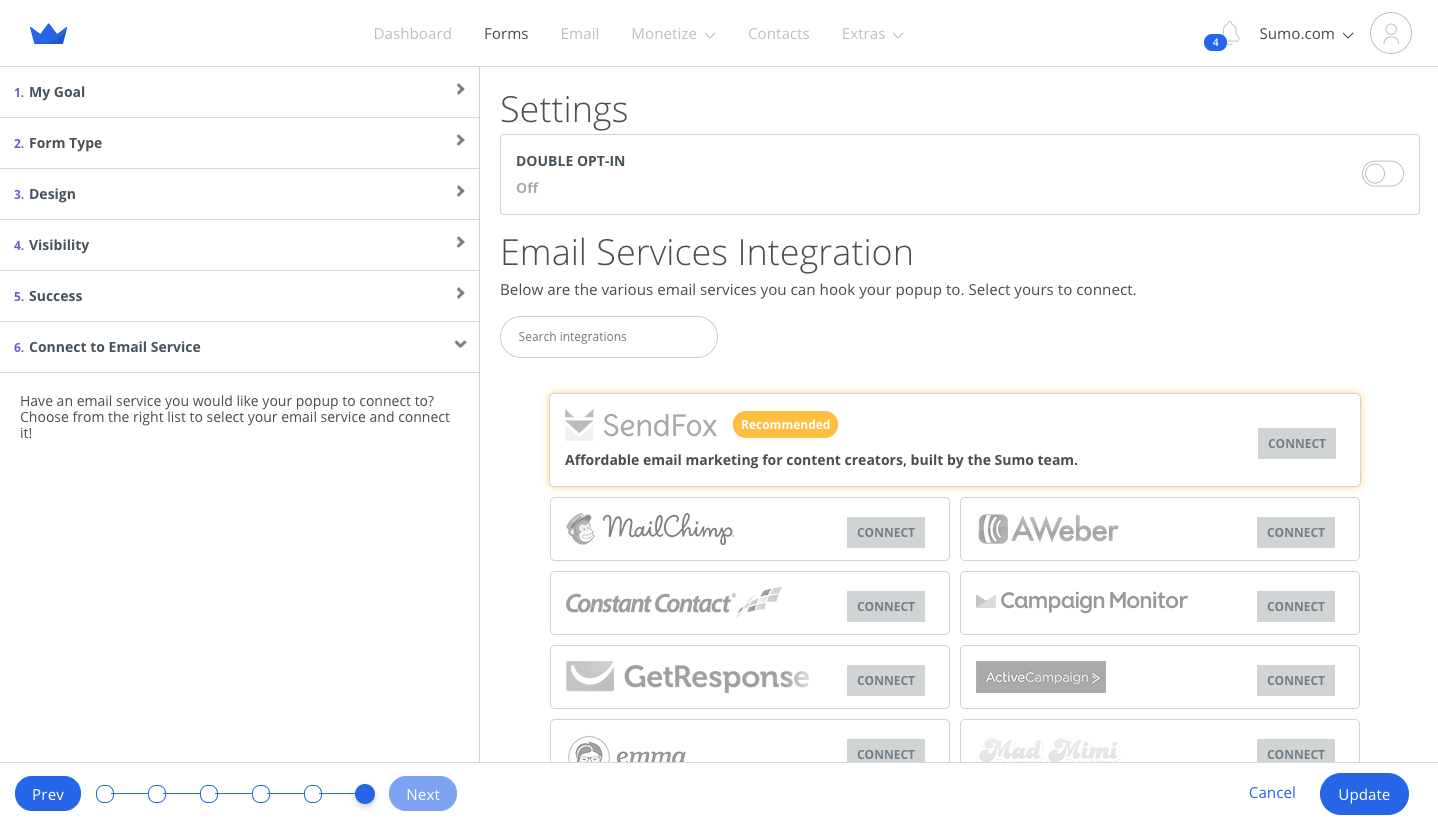The width and height of the screenshot is (1438, 825).
Task: Click the AWeber logo
Action: (x=1047, y=529)
